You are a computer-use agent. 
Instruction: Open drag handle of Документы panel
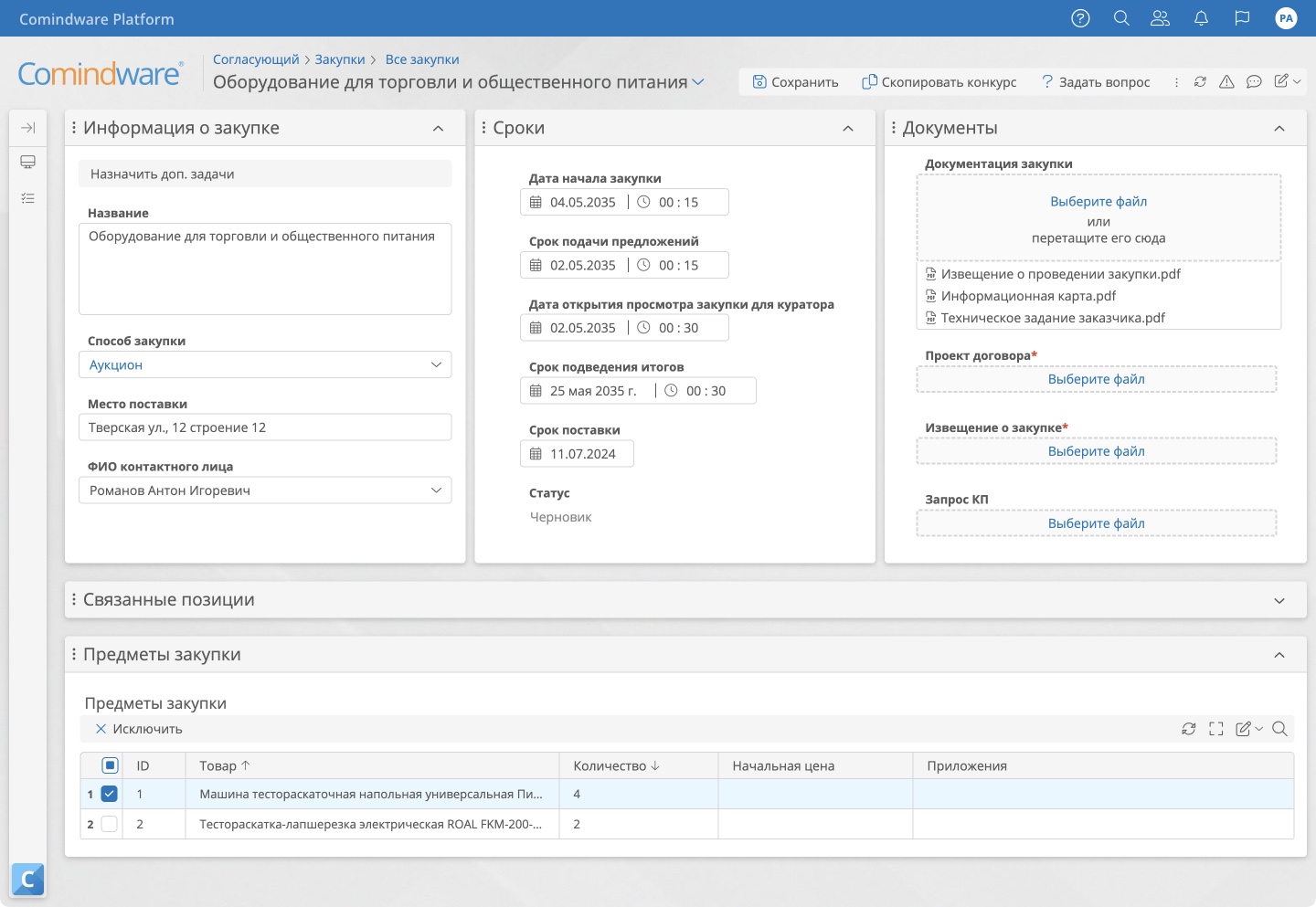[893, 128]
